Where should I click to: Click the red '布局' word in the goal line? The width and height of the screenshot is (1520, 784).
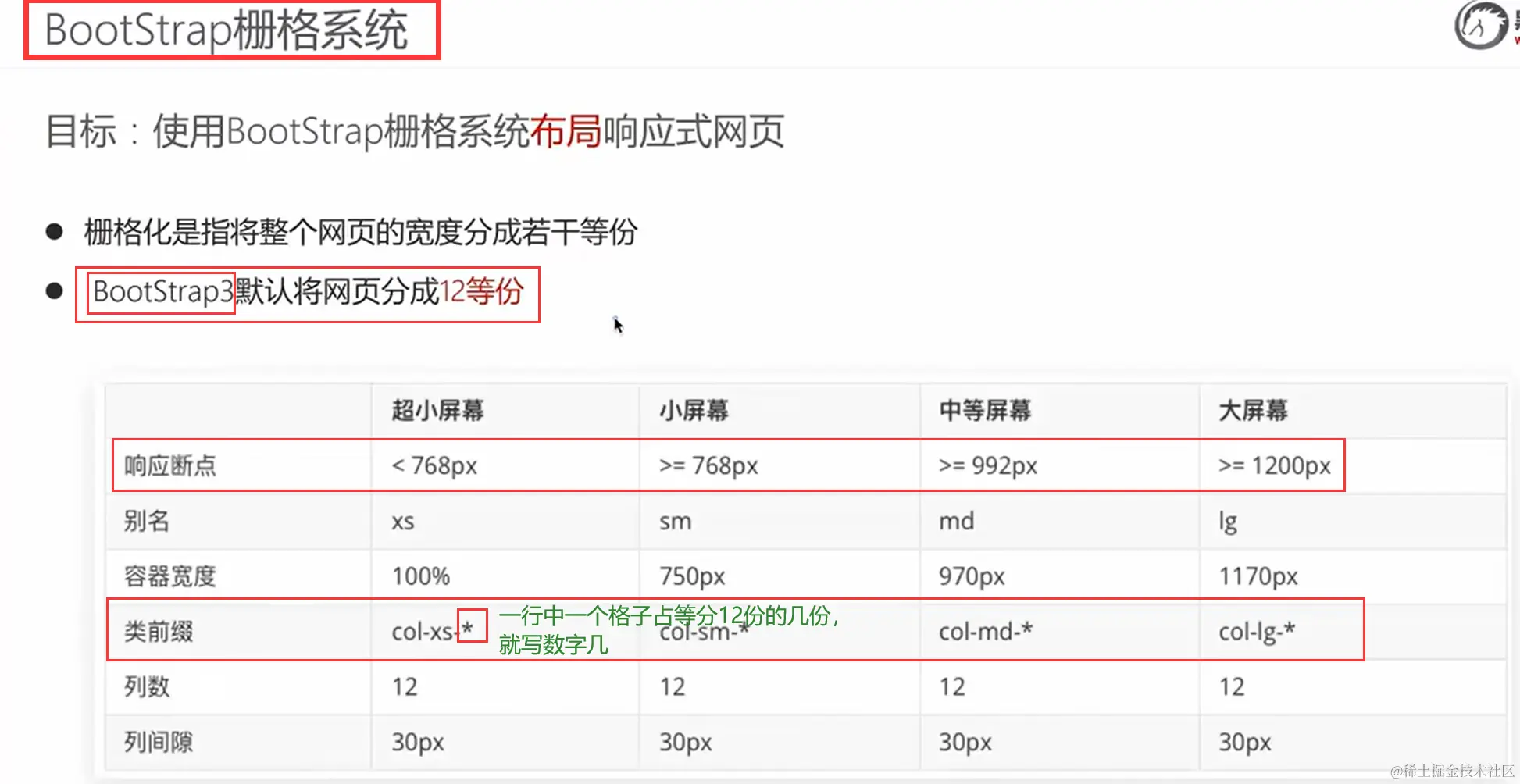click(x=566, y=131)
